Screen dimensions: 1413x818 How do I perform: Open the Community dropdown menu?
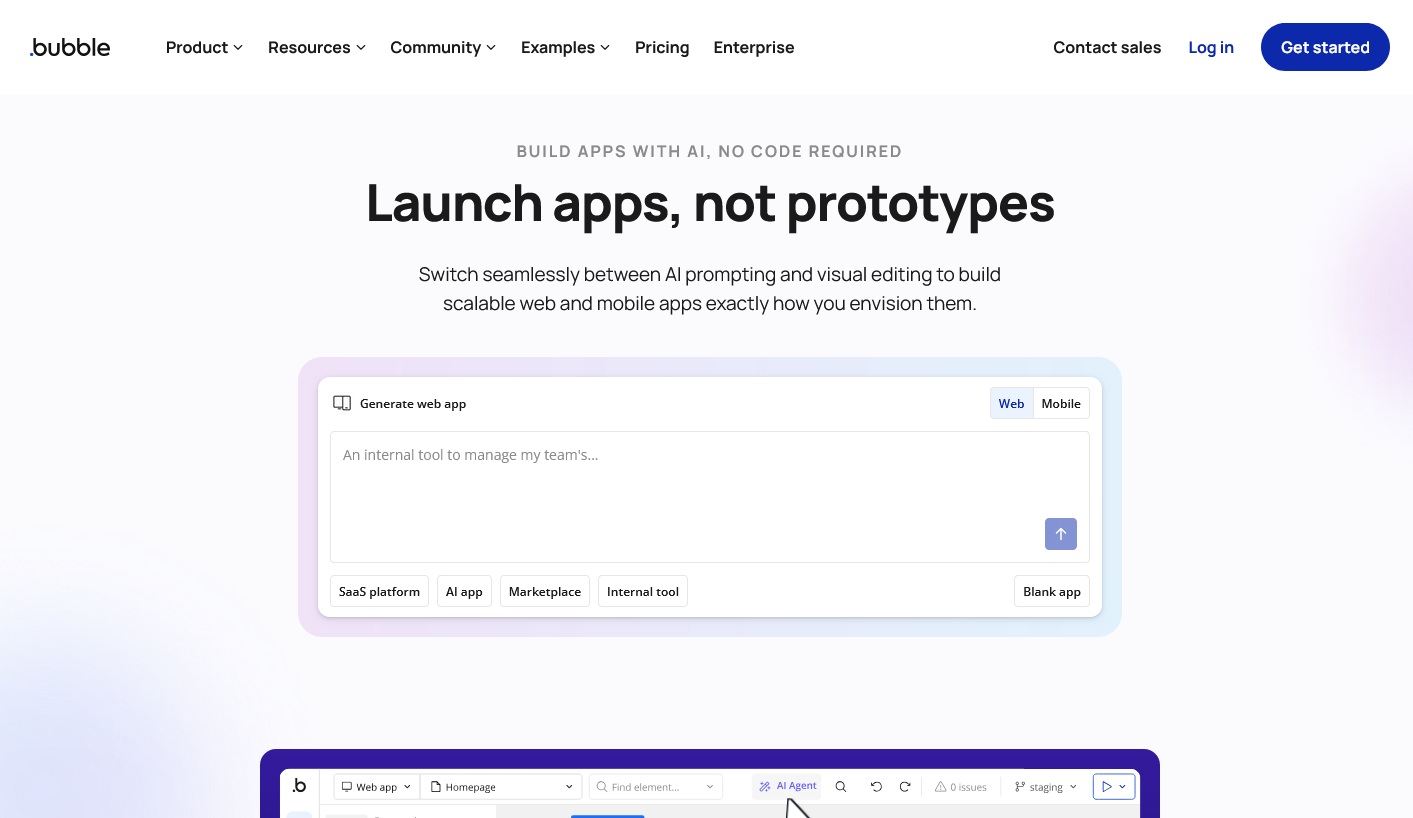(443, 47)
